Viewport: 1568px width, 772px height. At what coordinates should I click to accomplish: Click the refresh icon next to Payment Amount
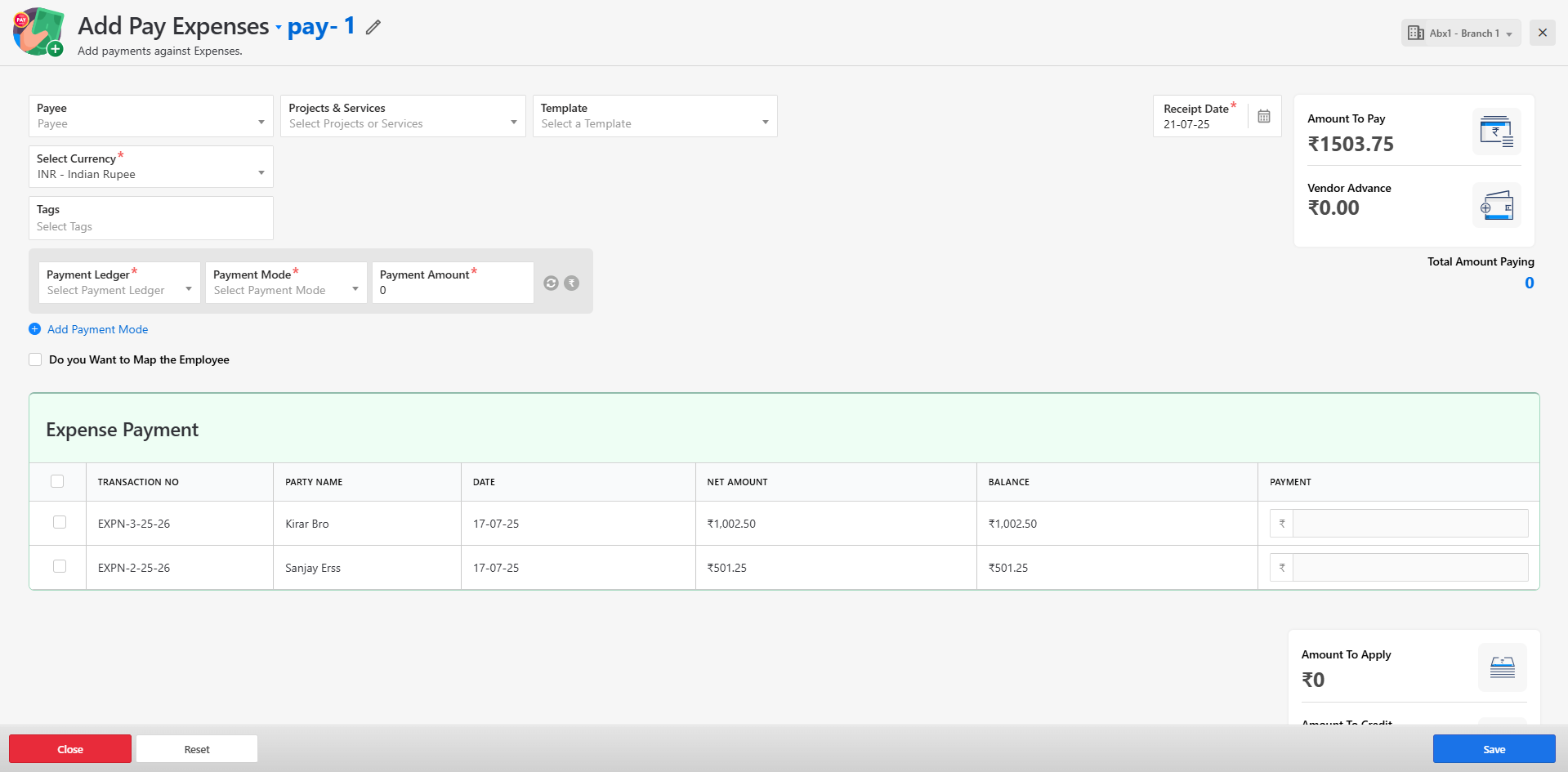551,283
